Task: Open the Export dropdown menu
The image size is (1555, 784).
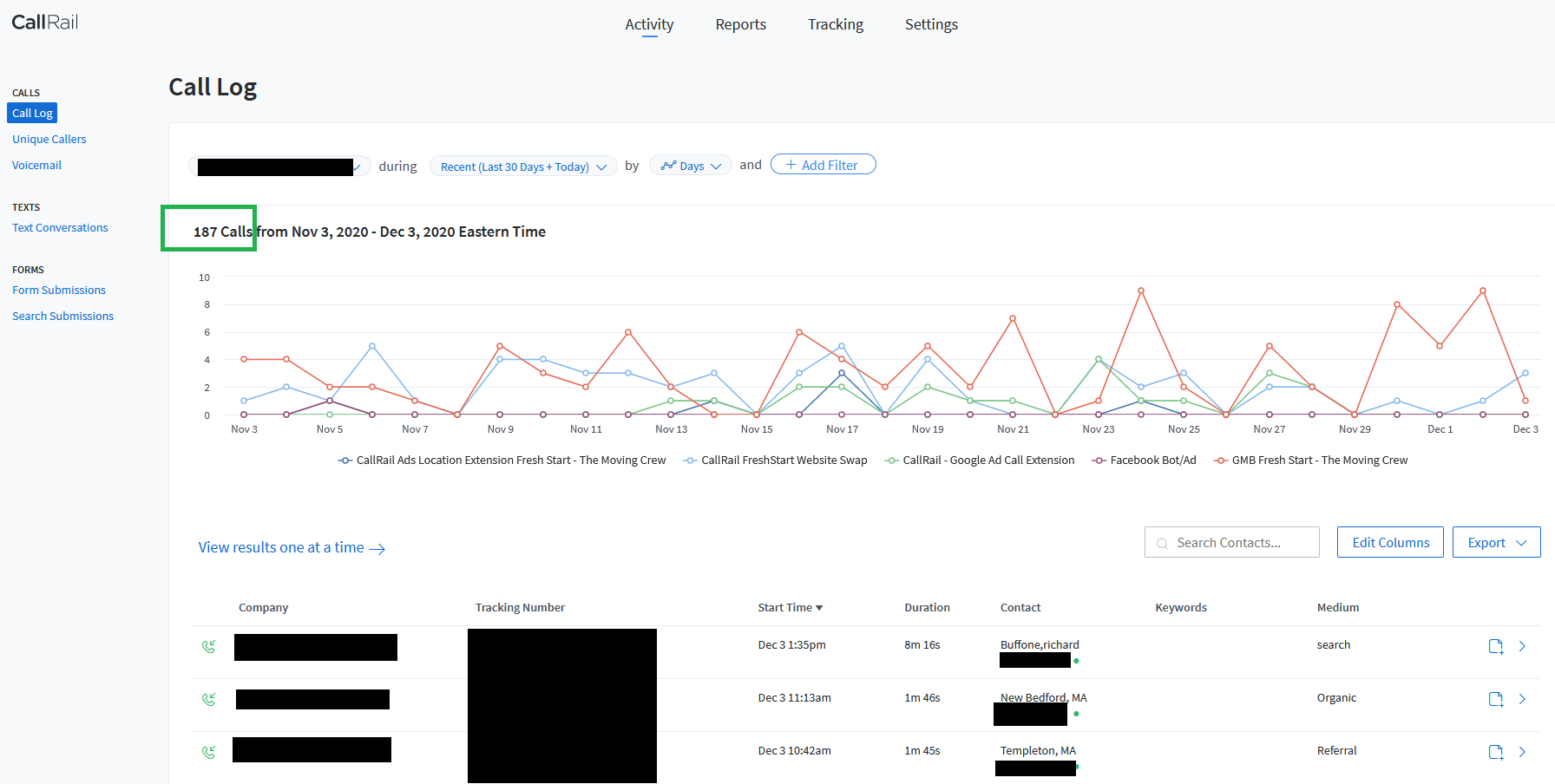Action: pyautogui.click(x=1496, y=543)
